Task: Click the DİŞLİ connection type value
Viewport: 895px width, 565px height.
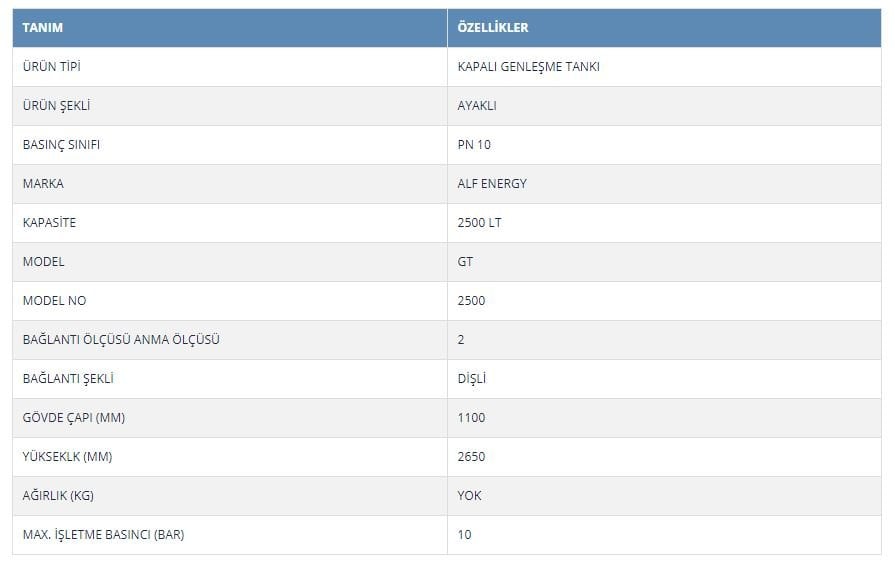Action: (x=471, y=378)
